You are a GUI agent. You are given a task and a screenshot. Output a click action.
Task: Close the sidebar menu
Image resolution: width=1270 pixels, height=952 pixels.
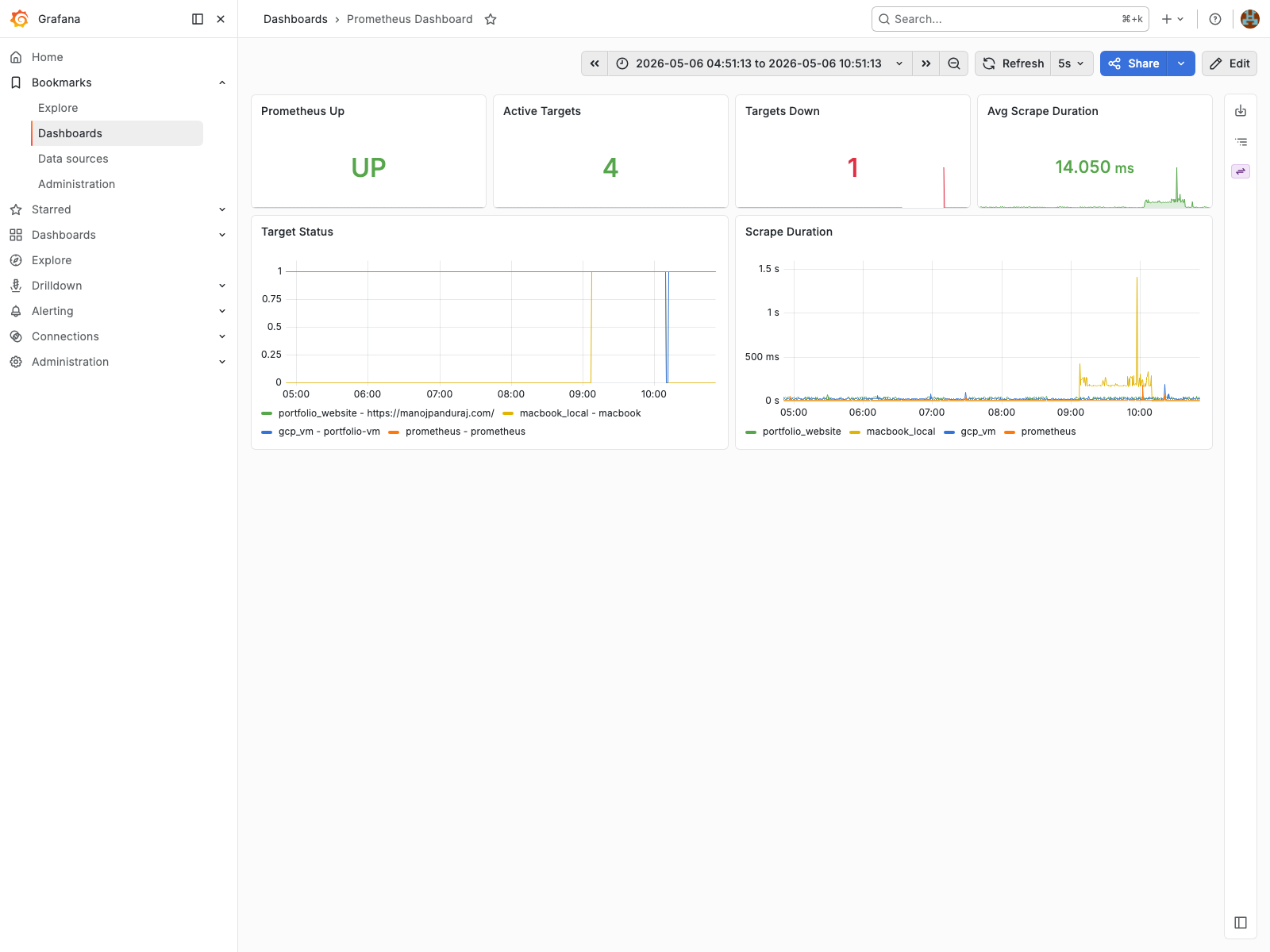pyautogui.click(x=221, y=19)
